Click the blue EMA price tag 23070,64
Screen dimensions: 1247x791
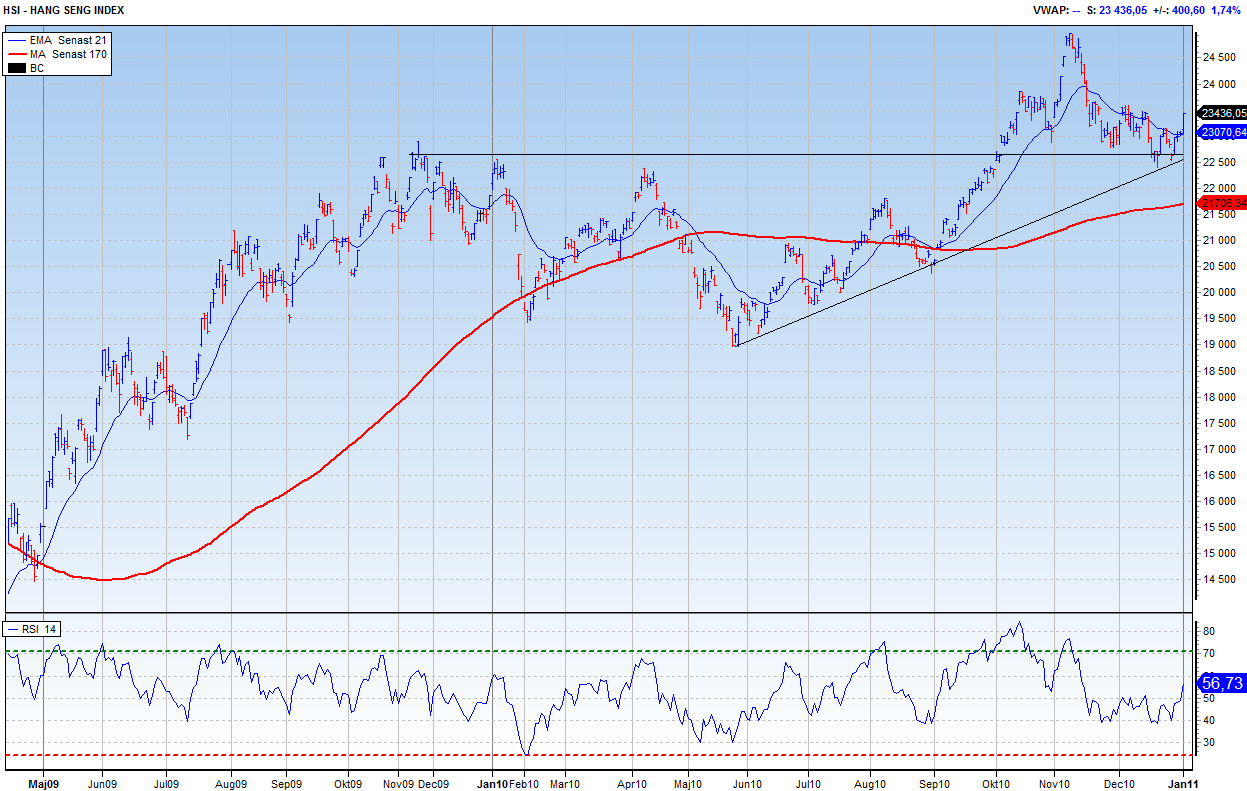coord(1223,132)
